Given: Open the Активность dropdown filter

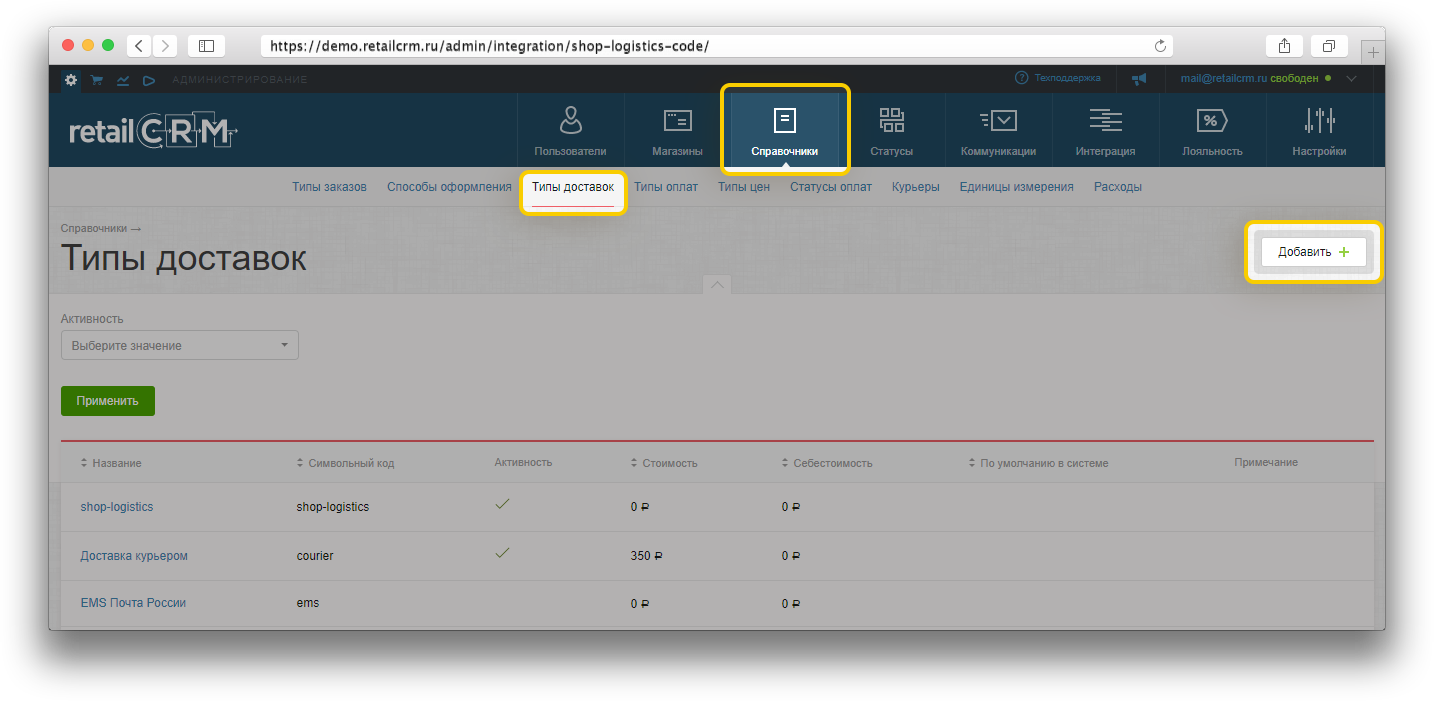Looking at the screenshot, I should (x=180, y=346).
